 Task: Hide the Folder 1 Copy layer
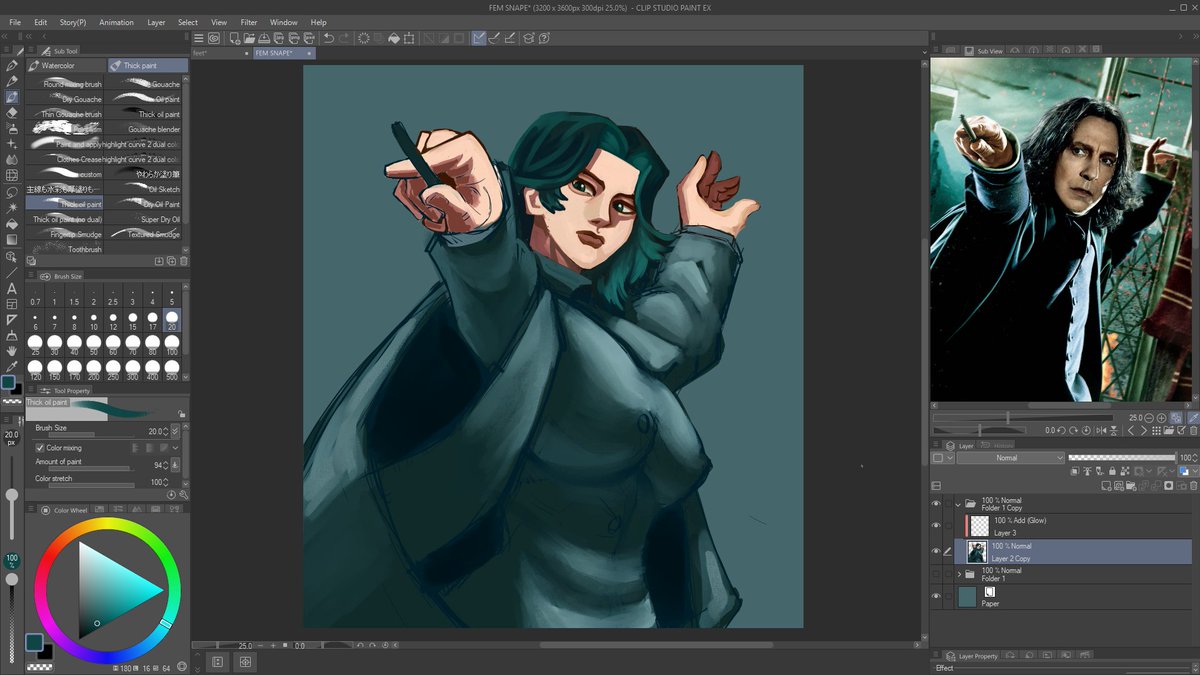click(936, 504)
